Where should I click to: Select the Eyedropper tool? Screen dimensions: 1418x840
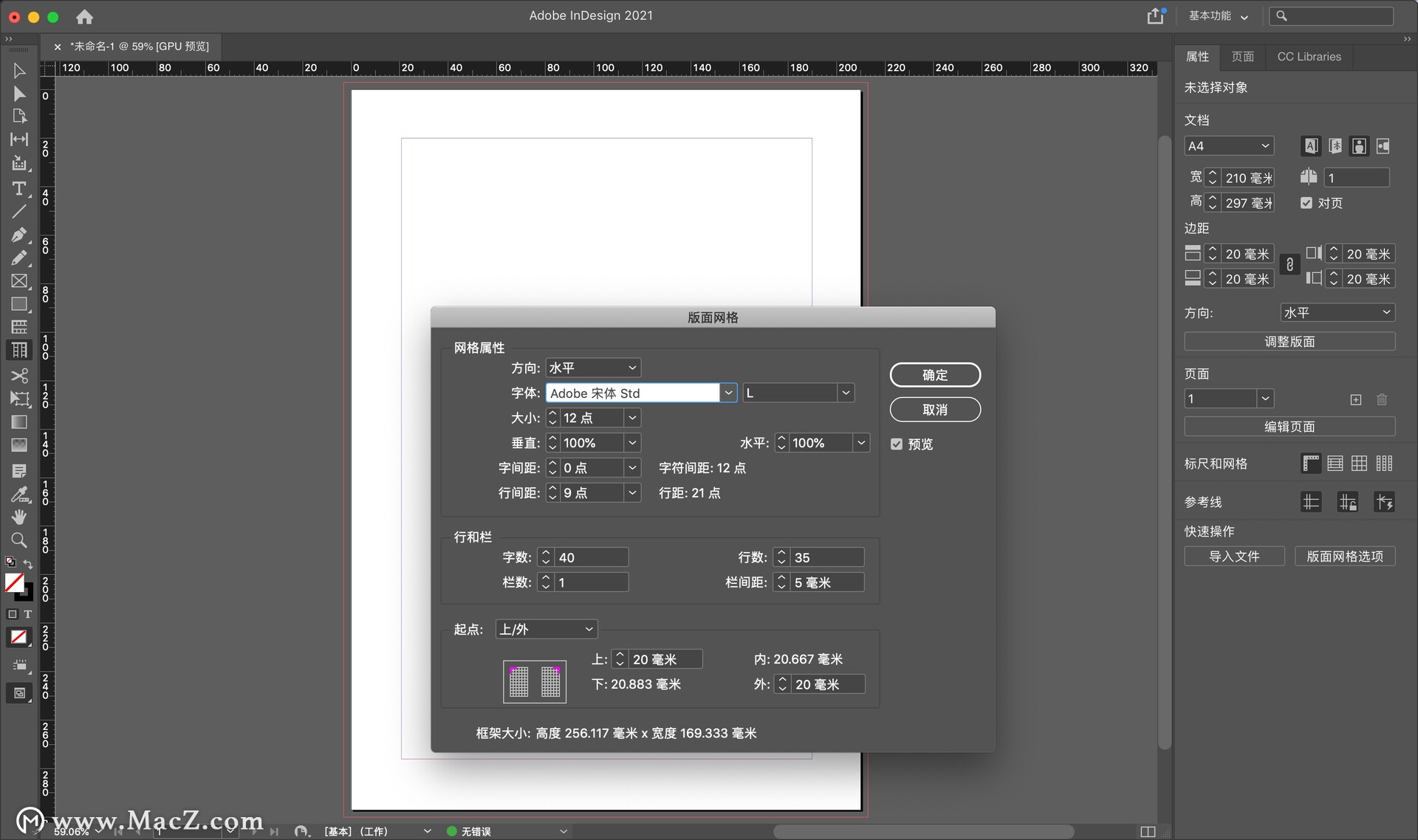[x=20, y=495]
